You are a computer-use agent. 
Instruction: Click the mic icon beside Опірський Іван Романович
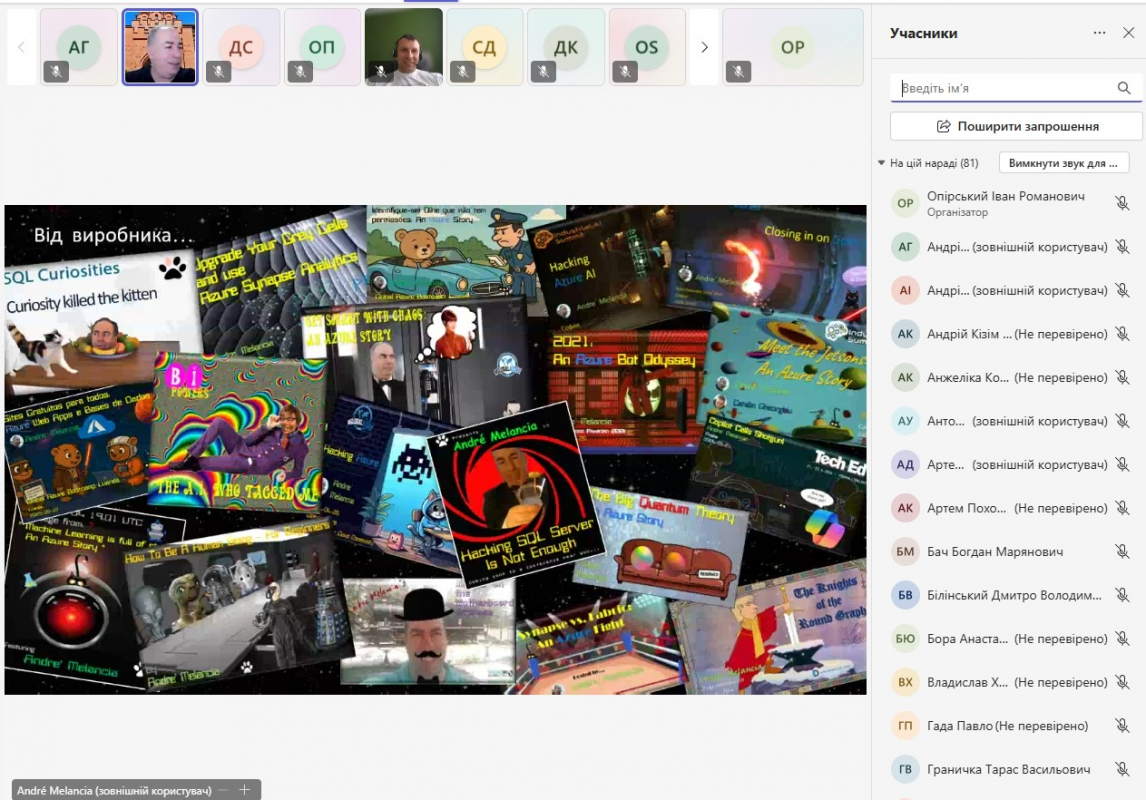click(x=1122, y=203)
